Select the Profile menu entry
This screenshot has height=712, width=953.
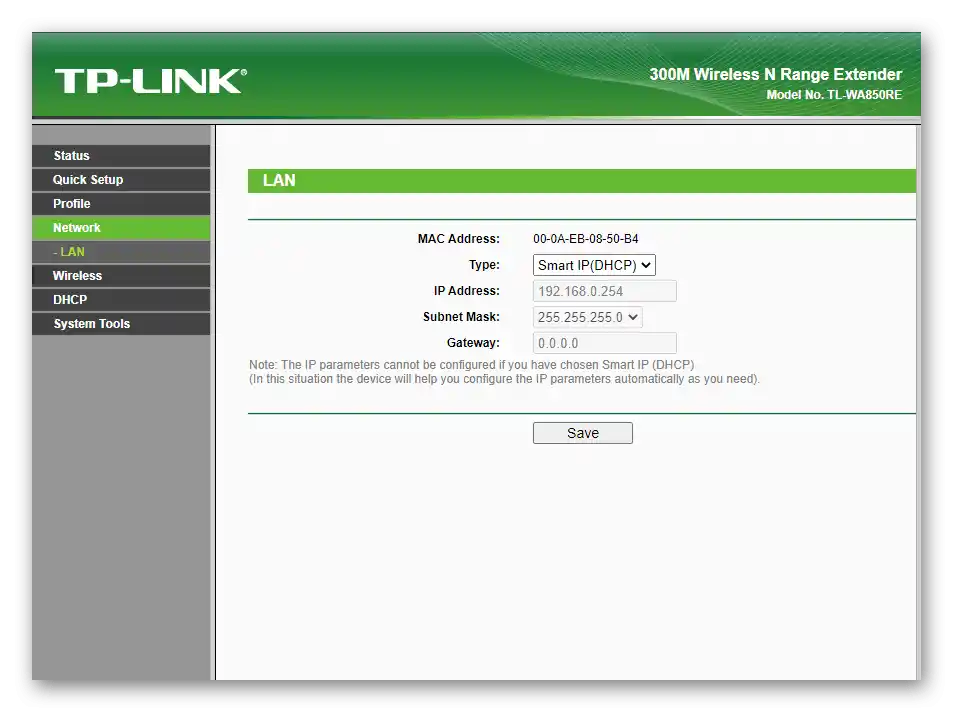coord(121,204)
